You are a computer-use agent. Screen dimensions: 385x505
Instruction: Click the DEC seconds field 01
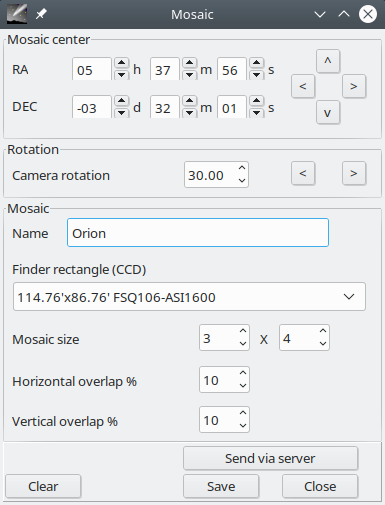232,107
